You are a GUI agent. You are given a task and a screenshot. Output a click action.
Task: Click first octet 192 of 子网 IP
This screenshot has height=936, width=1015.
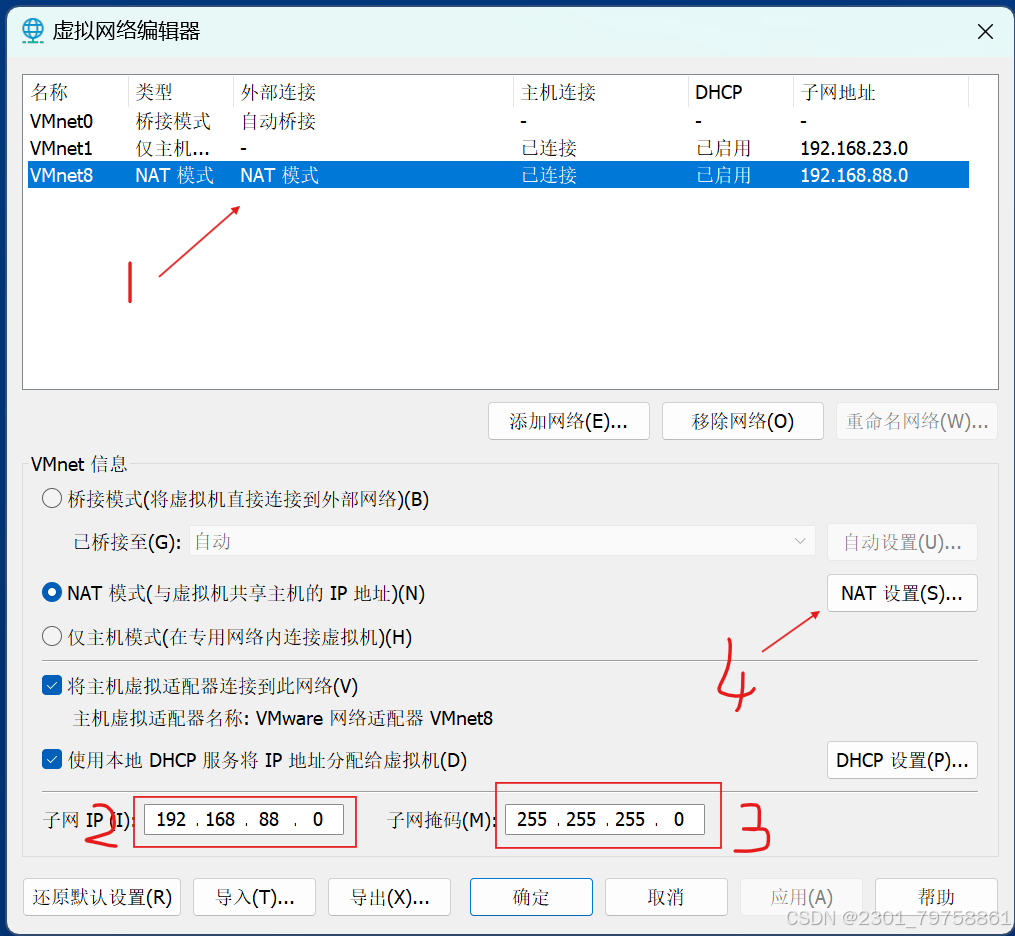[x=172, y=819]
